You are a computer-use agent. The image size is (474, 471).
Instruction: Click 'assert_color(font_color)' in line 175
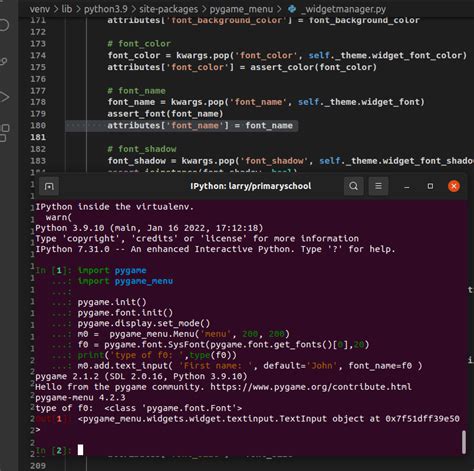coord(313,67)
